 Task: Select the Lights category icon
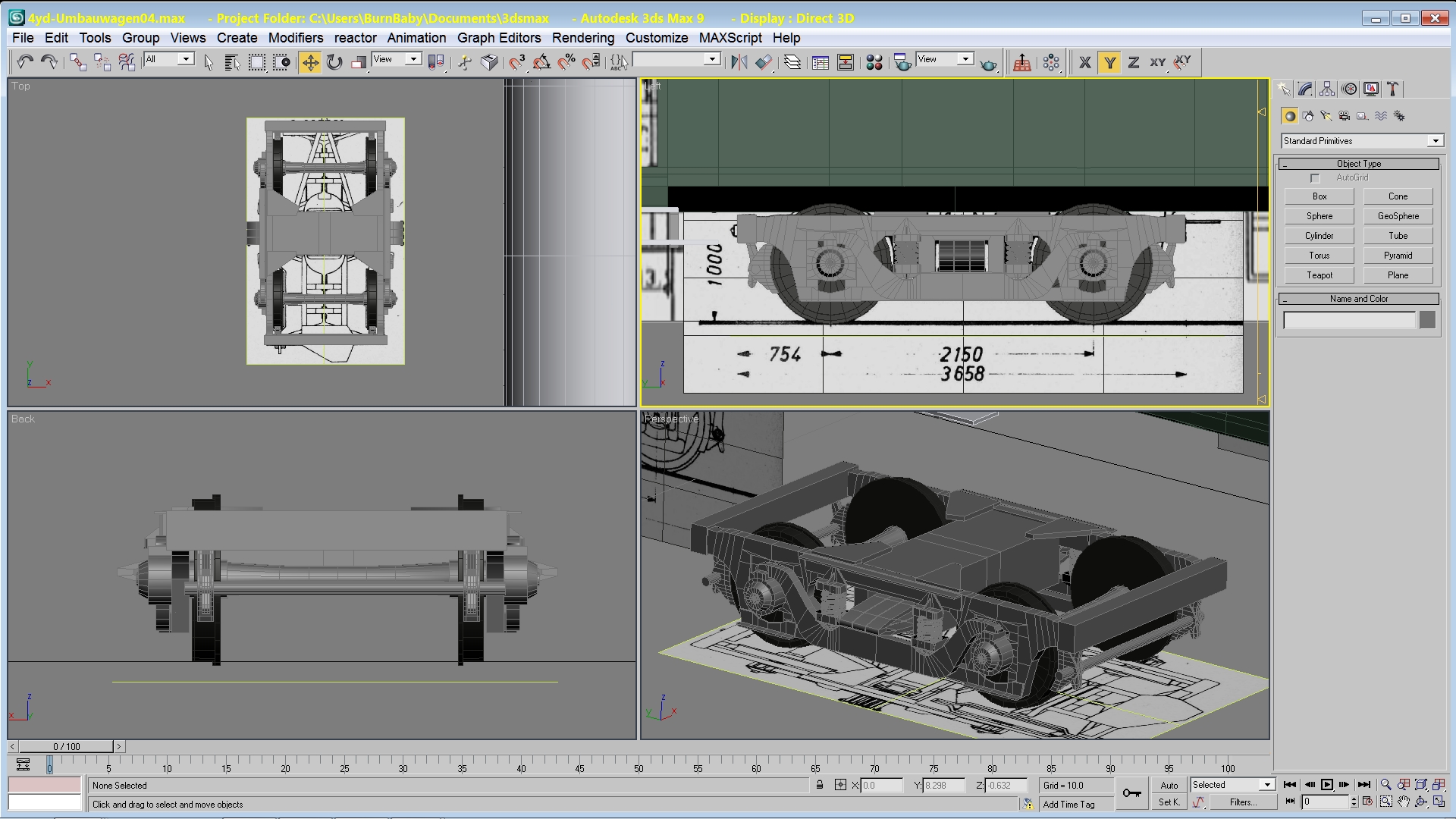pos(1326,116)
